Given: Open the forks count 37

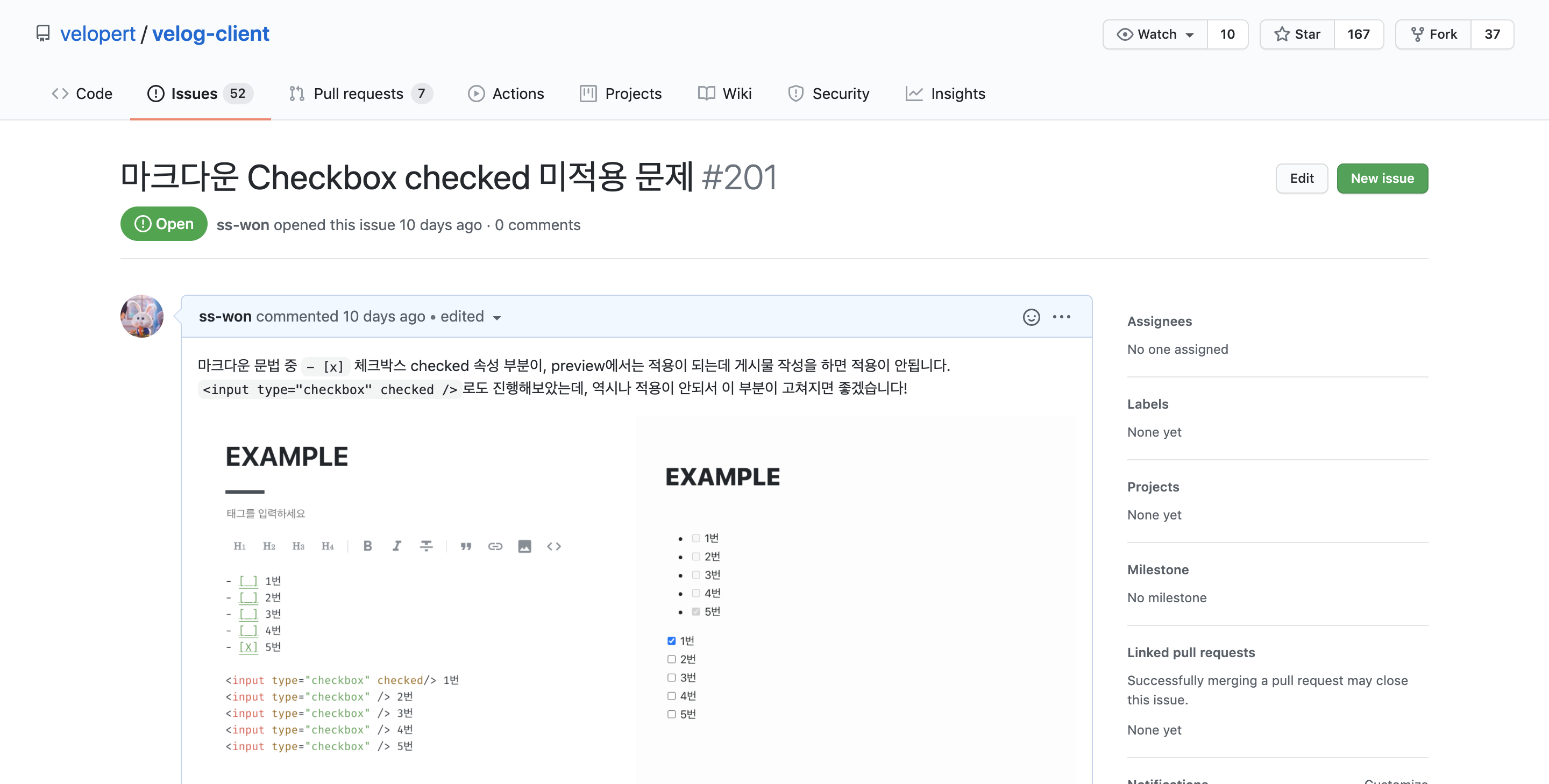Looking at the screenshot, I should 1492,34.
